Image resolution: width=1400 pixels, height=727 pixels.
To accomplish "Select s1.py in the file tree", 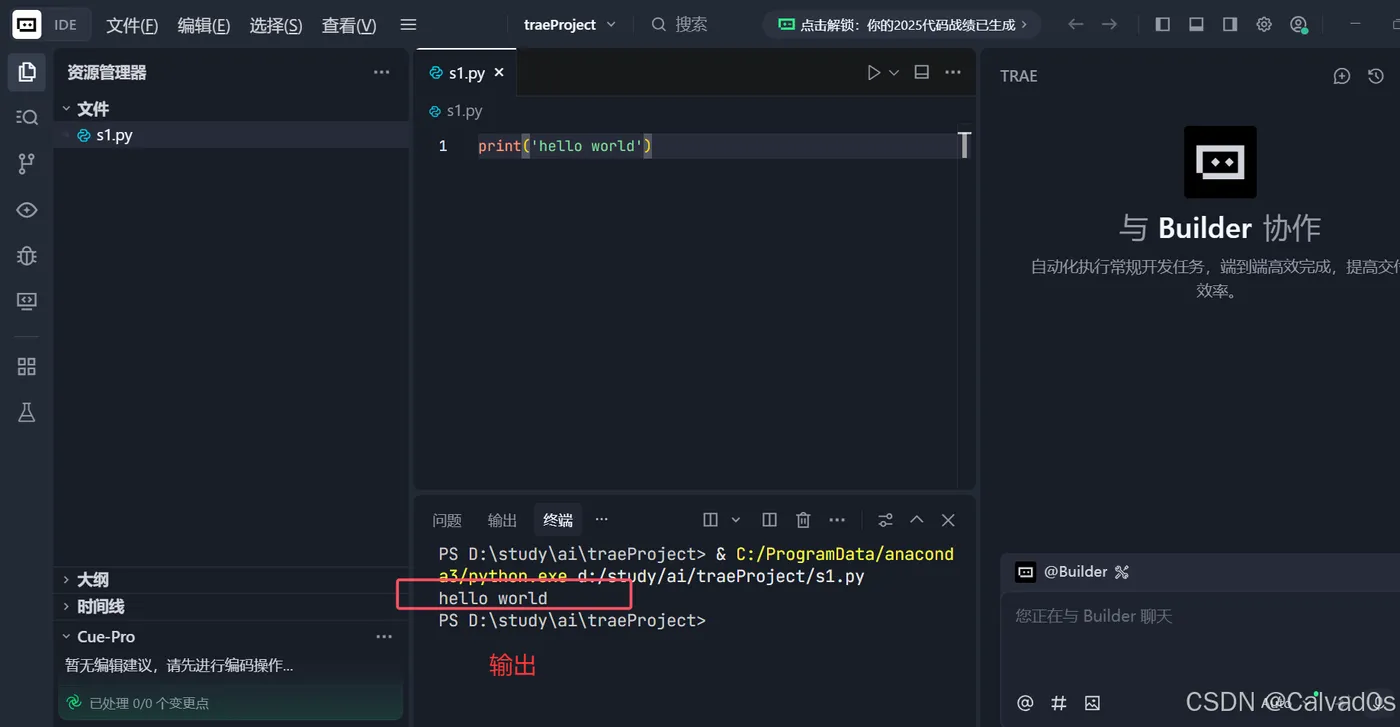I will [x=232, y=135].
